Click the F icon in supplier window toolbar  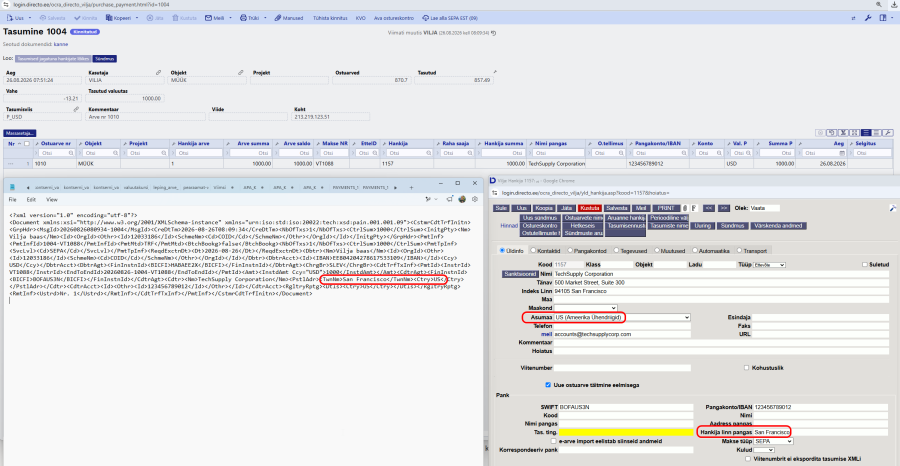[693, 208]
